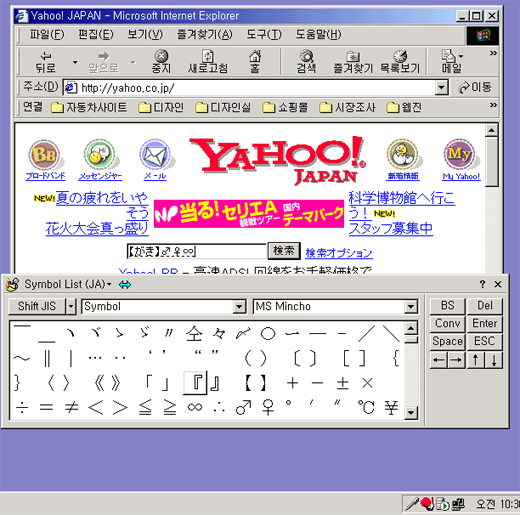Click the Enter button in Symbol List
This screenshot has width=520, height=515.
[484, 323]
